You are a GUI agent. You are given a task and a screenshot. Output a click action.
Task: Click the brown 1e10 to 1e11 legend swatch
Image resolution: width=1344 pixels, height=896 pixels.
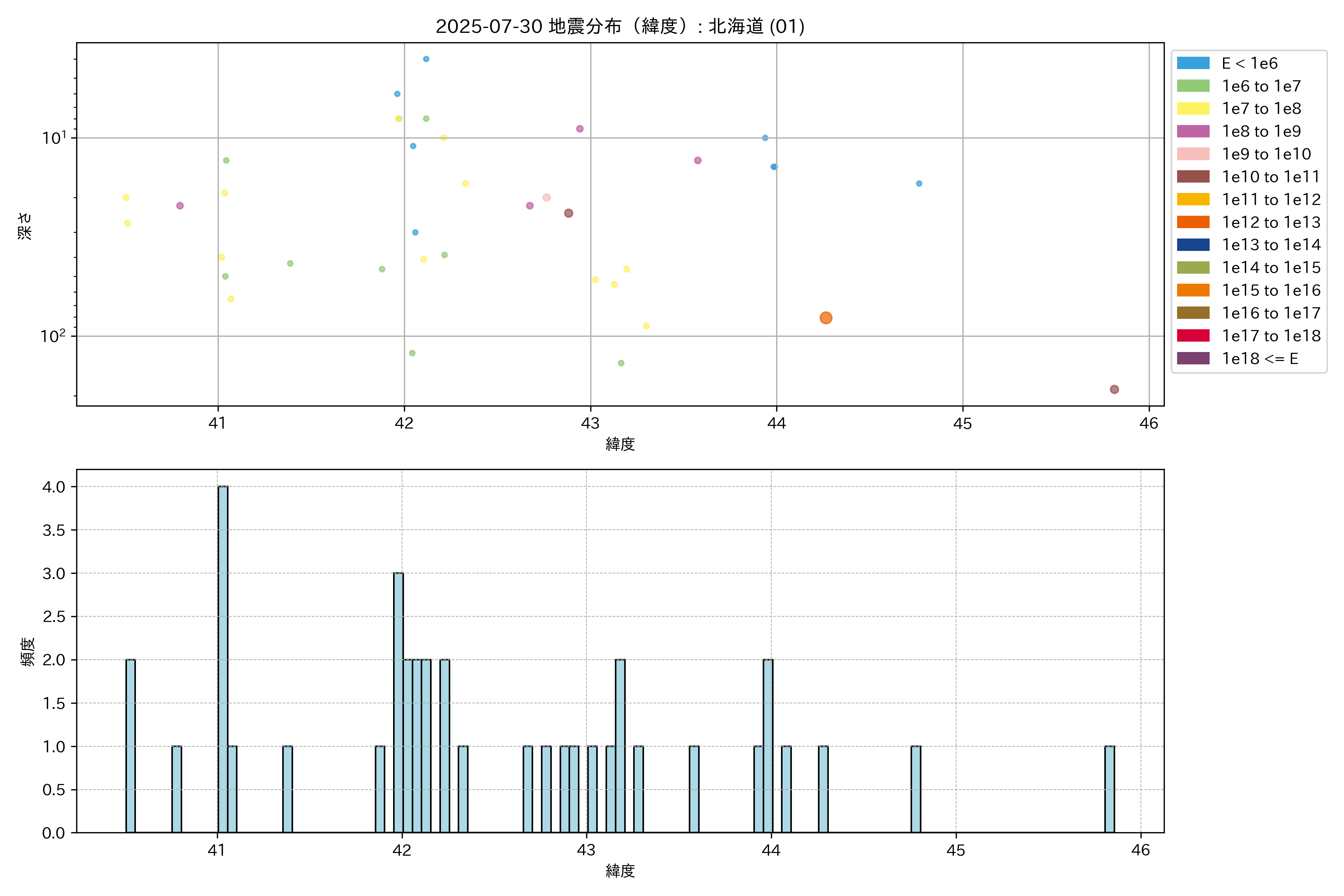(x=1193, y=177)
